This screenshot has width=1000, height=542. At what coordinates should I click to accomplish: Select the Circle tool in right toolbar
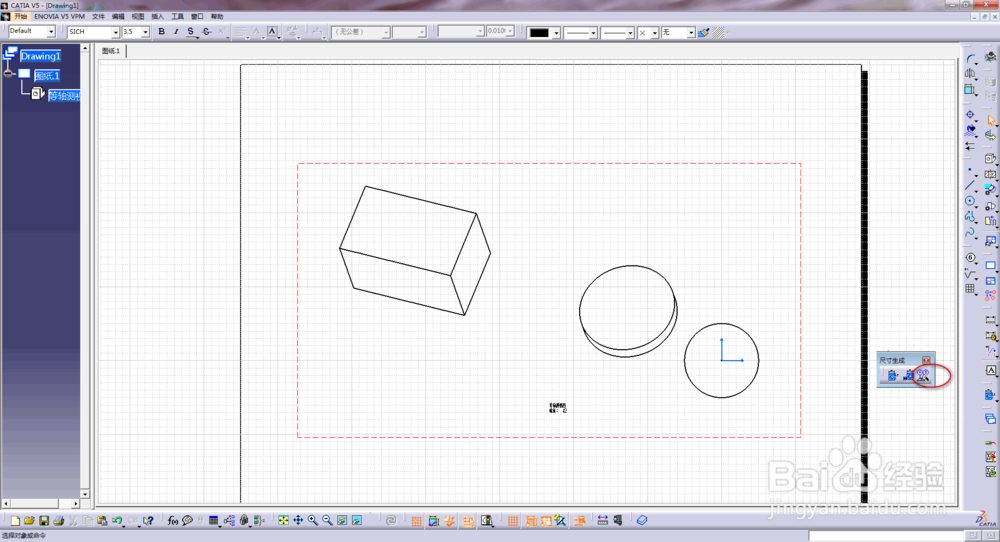point(970,201)
